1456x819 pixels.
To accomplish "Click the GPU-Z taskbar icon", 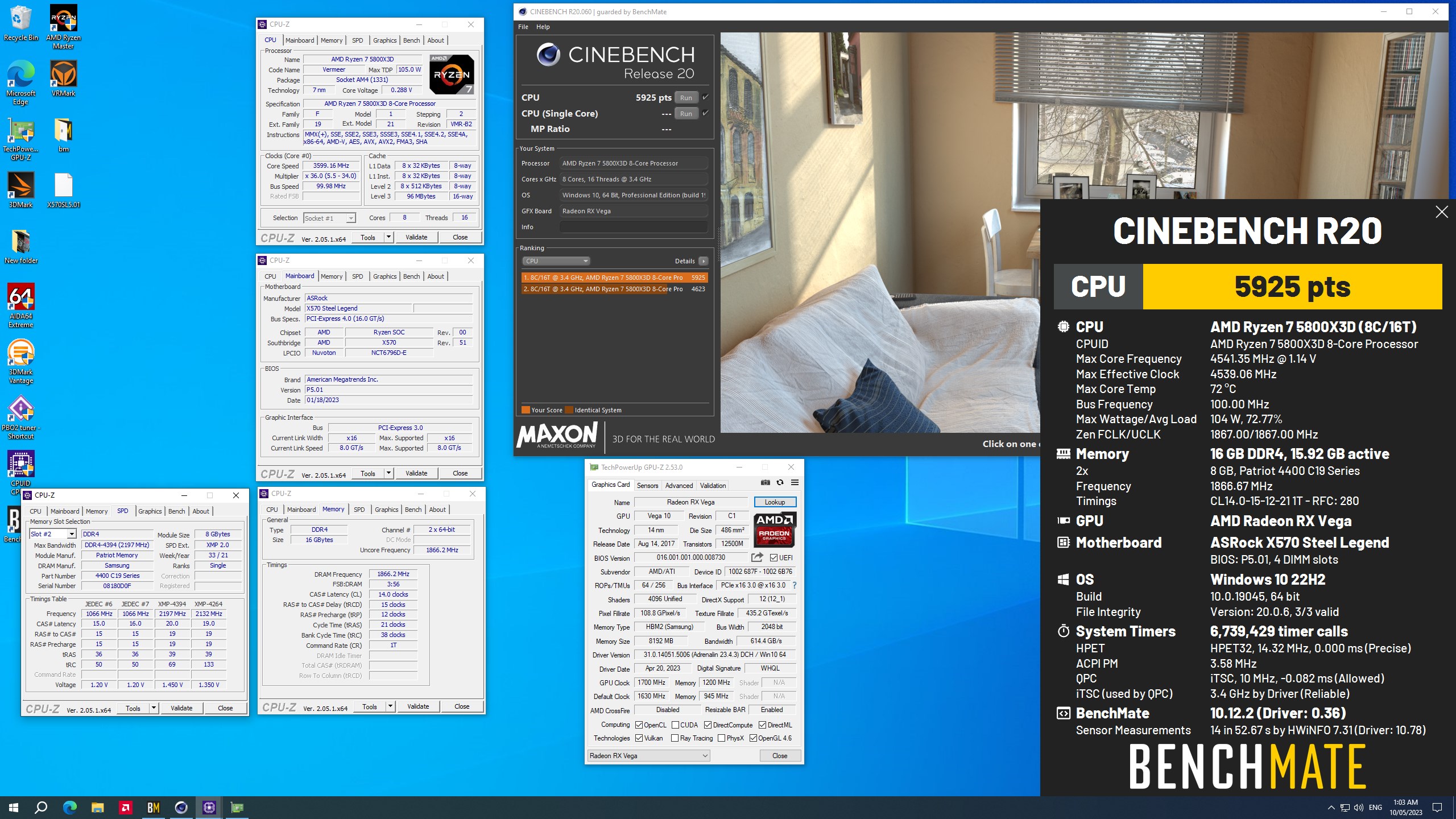I will [237, 808].
